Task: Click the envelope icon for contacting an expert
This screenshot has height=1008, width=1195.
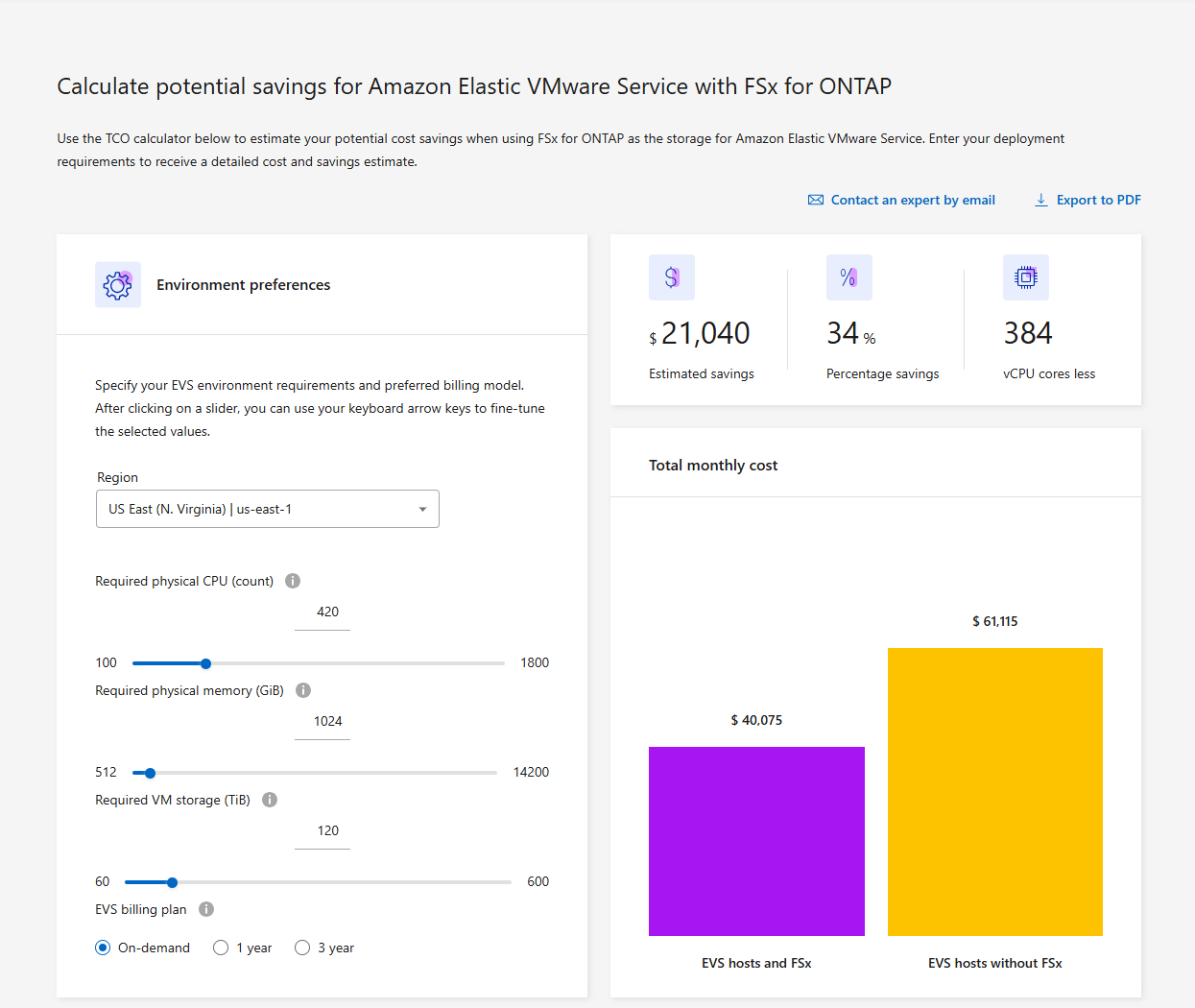Action: pyautogui.click(x=816, y=200)
